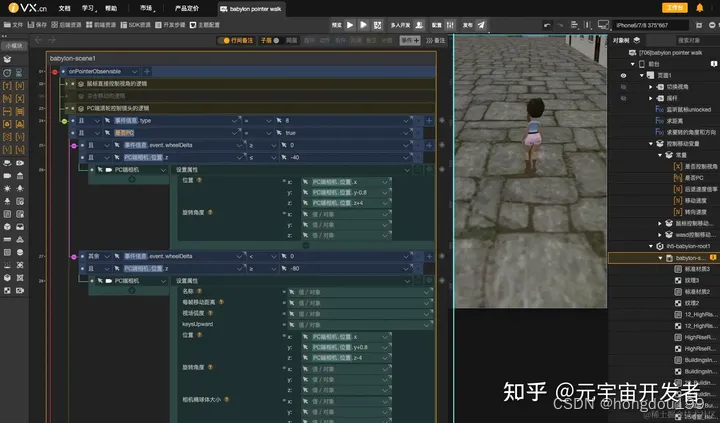
Task: Open the 帮助 menu
Action: coord(111,8)
